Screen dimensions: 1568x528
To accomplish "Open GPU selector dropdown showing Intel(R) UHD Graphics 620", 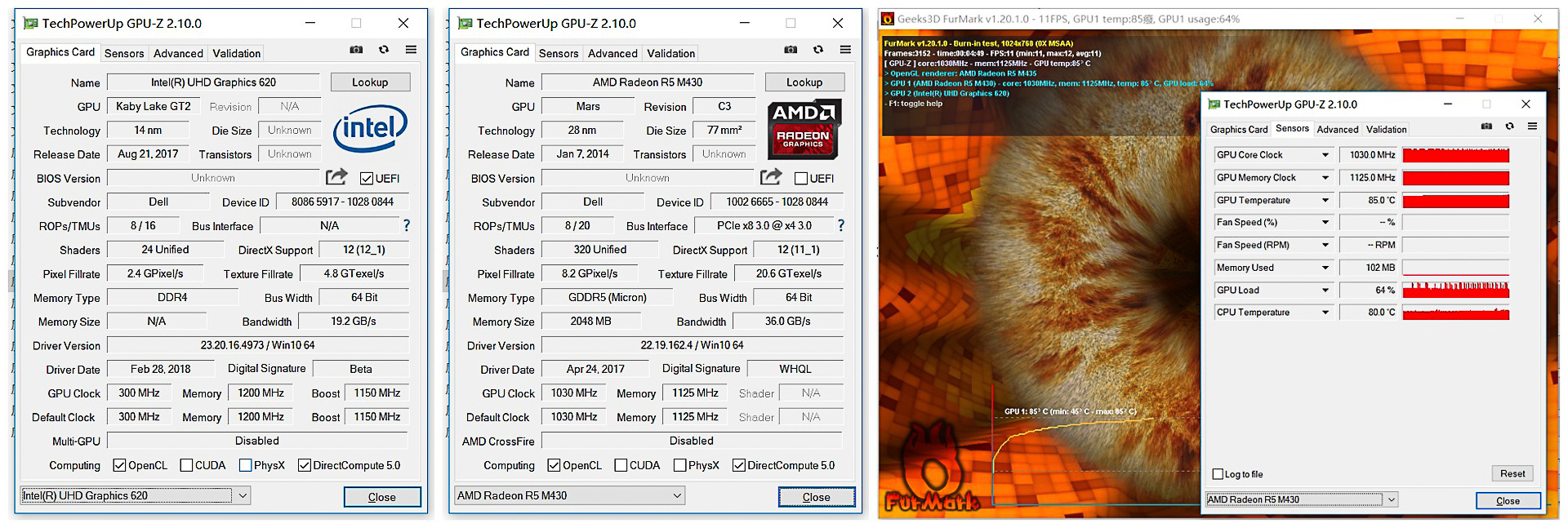I will click(136, 495).
